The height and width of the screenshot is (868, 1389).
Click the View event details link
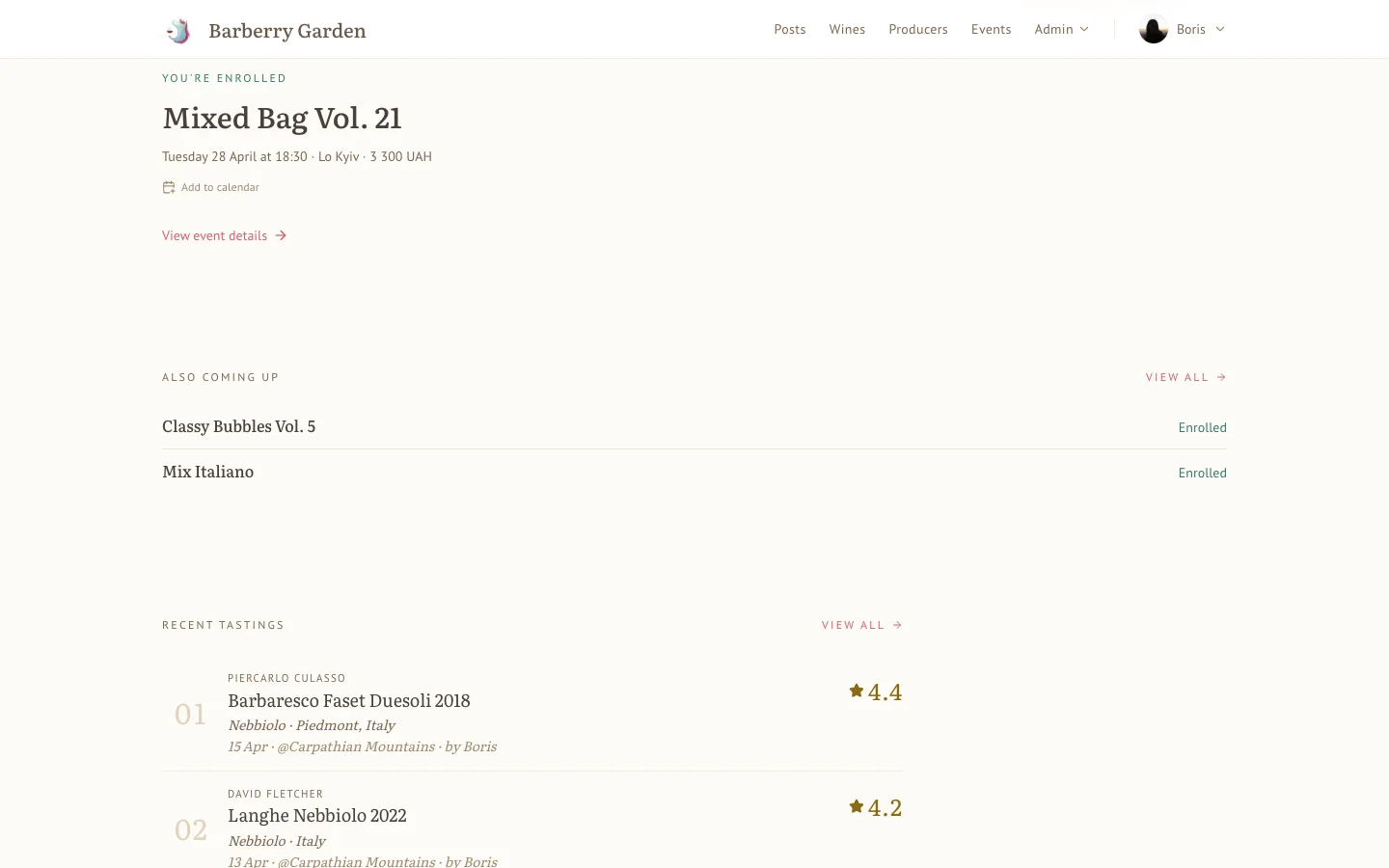(214, 235)
